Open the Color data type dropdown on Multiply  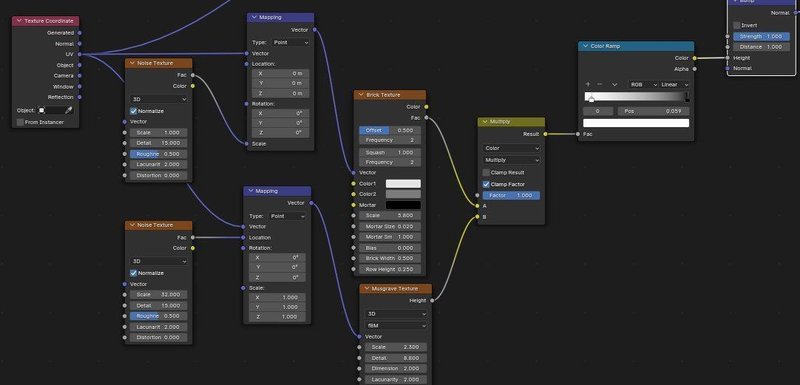click(511, 148)
